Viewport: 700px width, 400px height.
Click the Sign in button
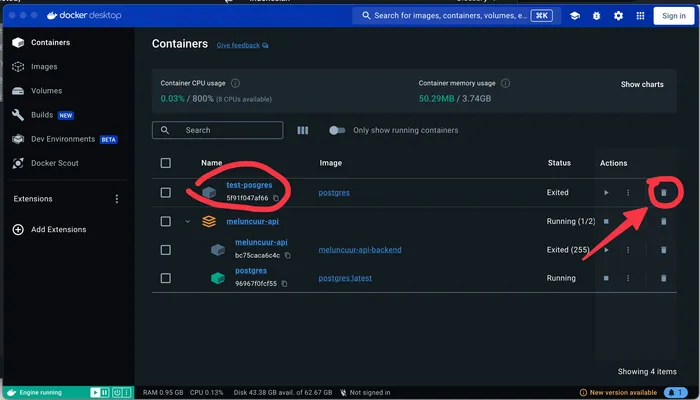[674, 16]
